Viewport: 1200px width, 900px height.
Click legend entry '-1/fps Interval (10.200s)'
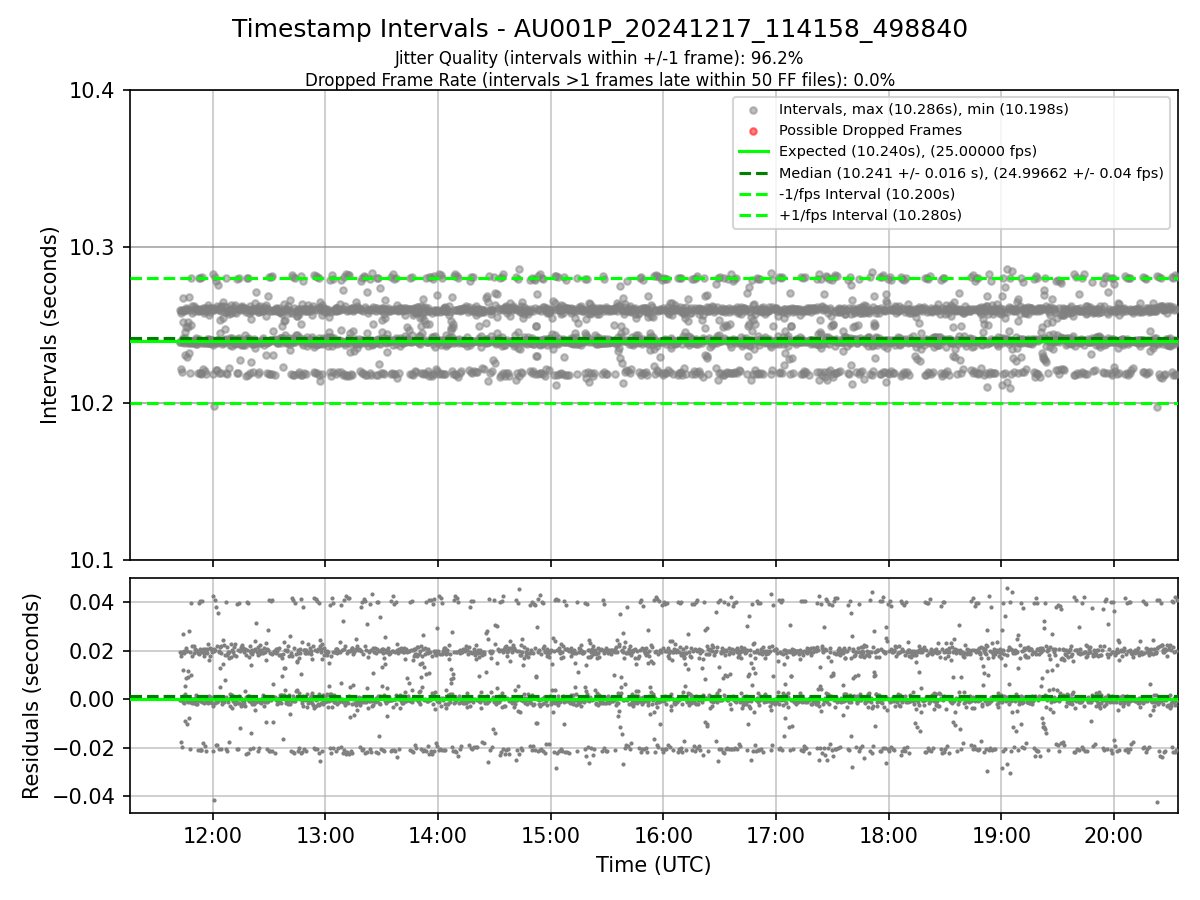pyautogui.click(x=867, y=194)
